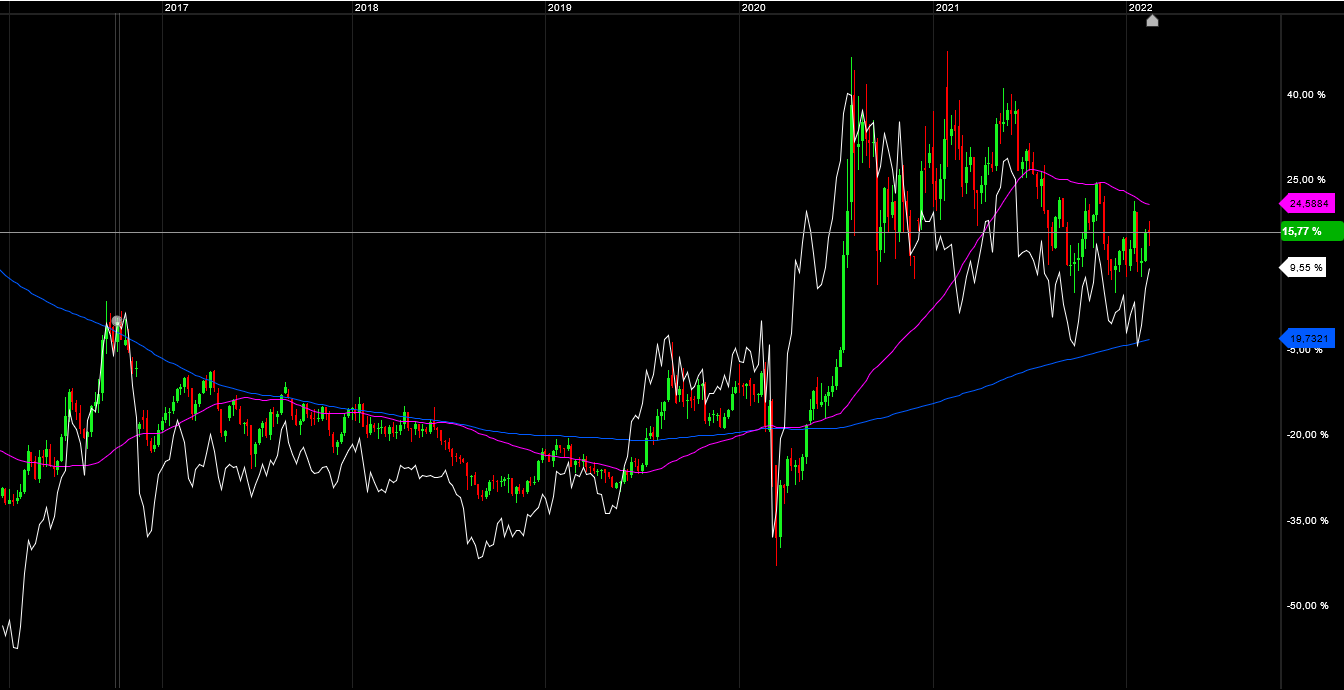Viewport: 1344px width, 690px height.
Task: Click the 40,00 % scale label
Action: (1308, 95)
